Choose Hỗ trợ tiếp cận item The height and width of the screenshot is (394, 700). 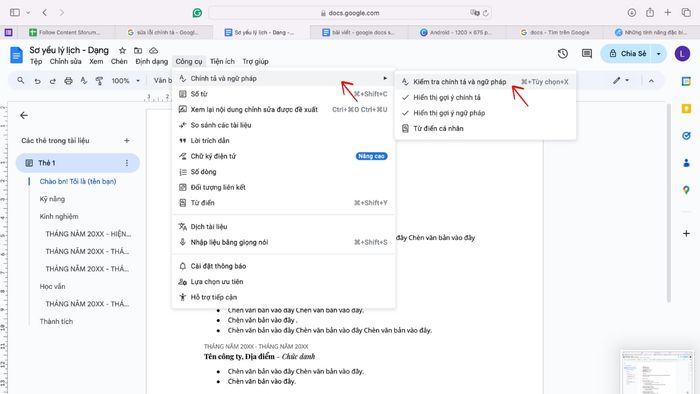click(x=283, y=297)
